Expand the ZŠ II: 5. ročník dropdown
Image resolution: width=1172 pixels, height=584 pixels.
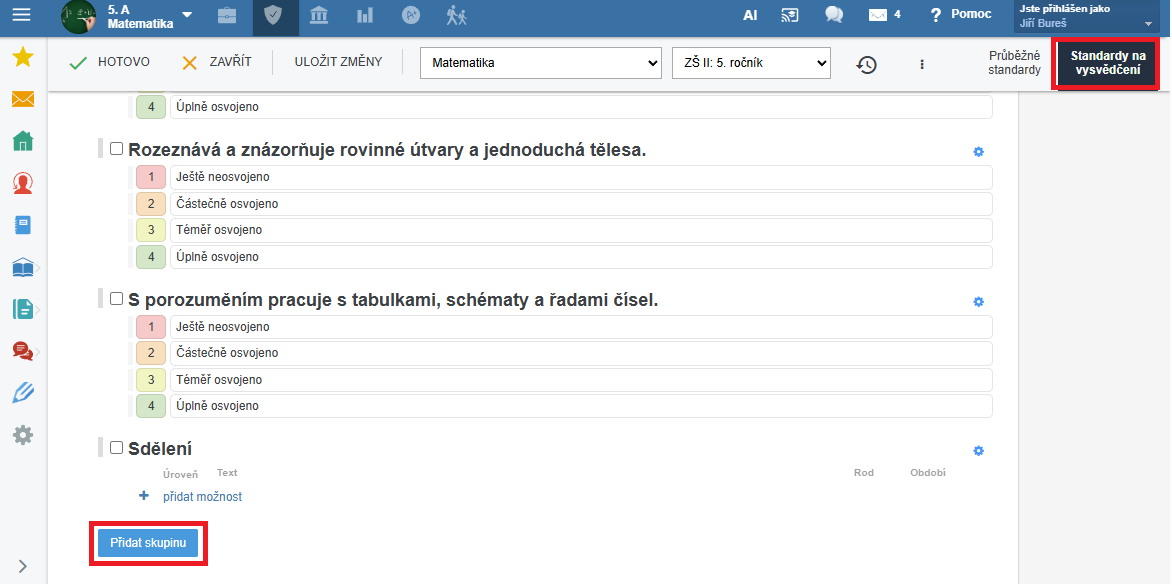751,63
